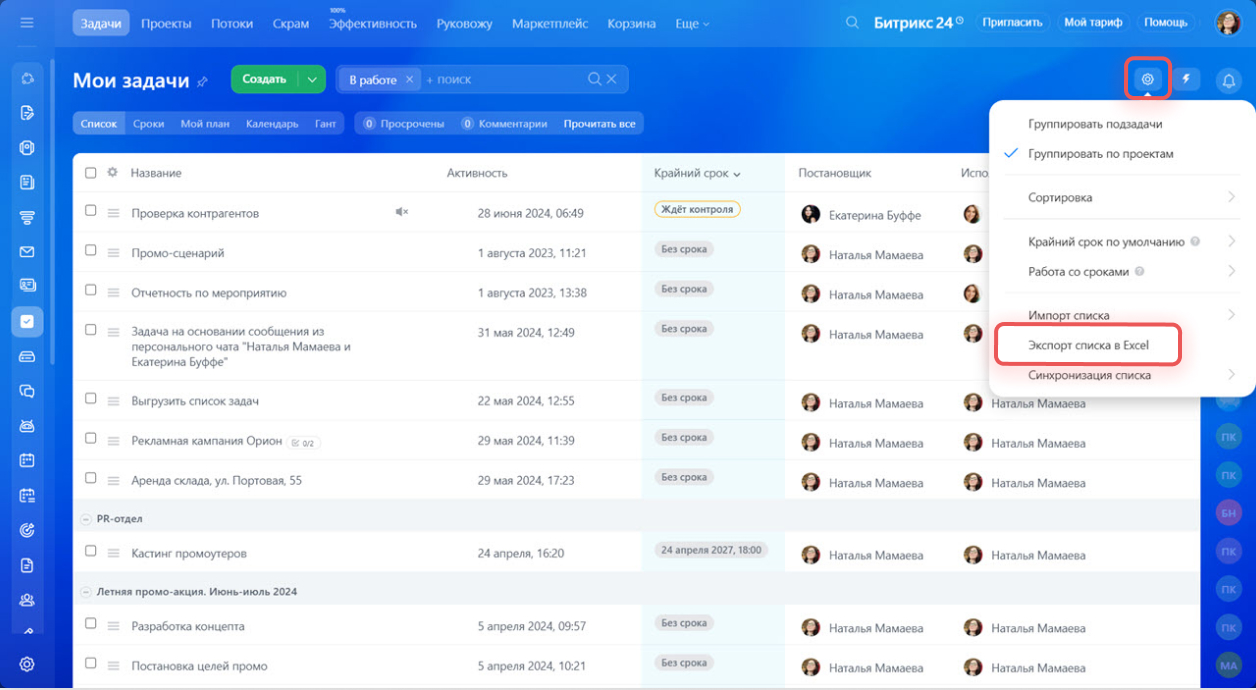
Task: Click the mail icon in the left sidebar
Action: pos(27,252)
